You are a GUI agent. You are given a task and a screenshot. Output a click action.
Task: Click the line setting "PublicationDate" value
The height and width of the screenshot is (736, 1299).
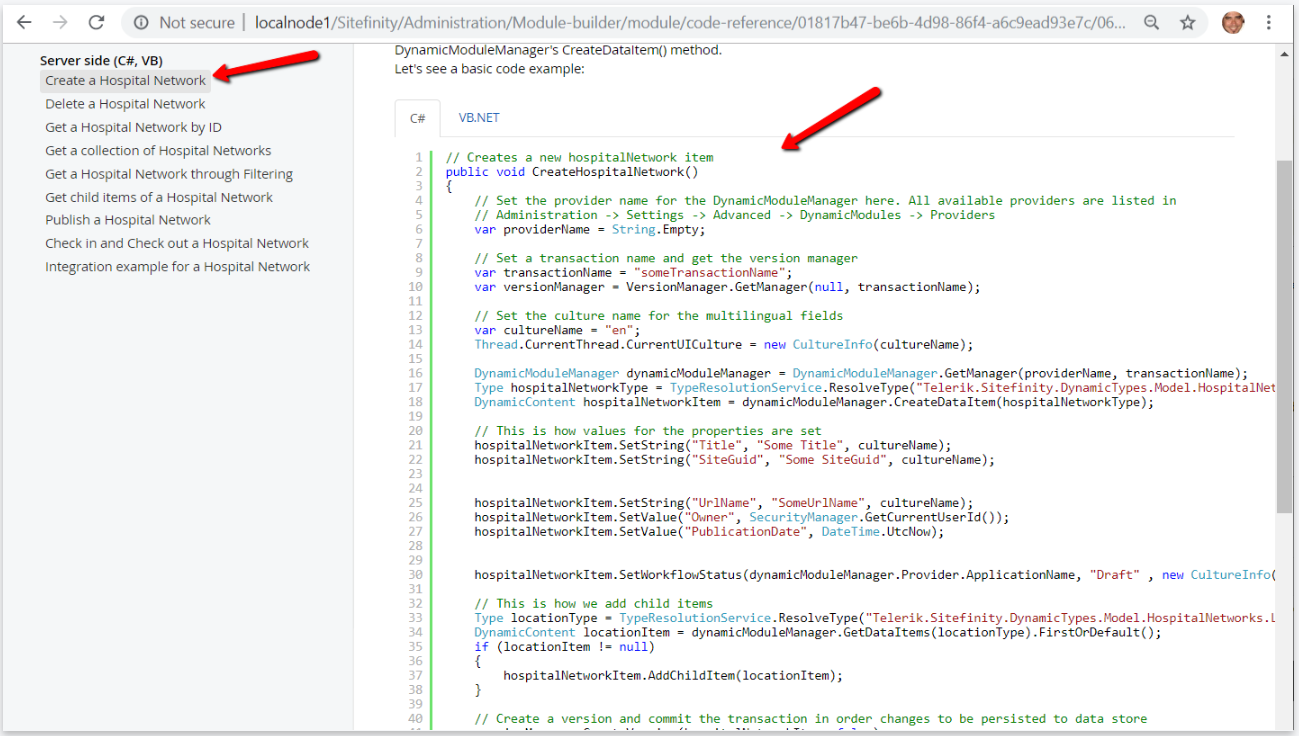709,531
